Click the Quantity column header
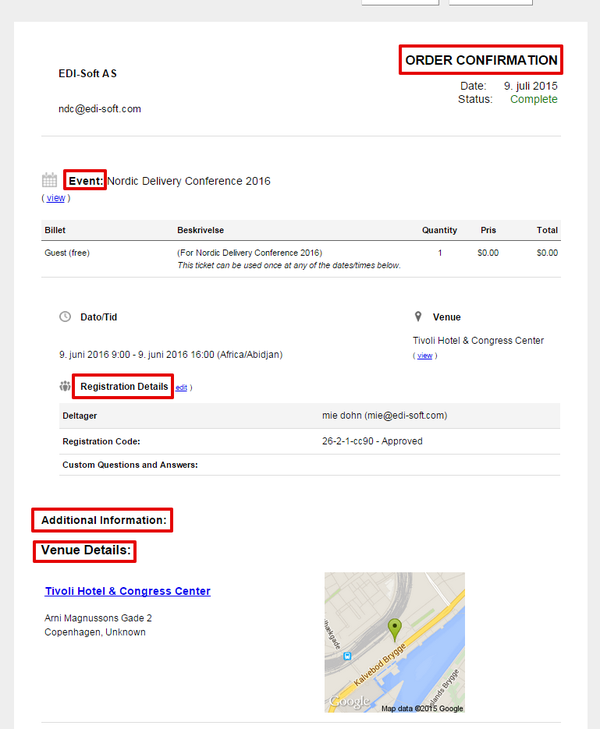Image resolution: width=600 pixels, height=729 pixels. tap(439, 230)
